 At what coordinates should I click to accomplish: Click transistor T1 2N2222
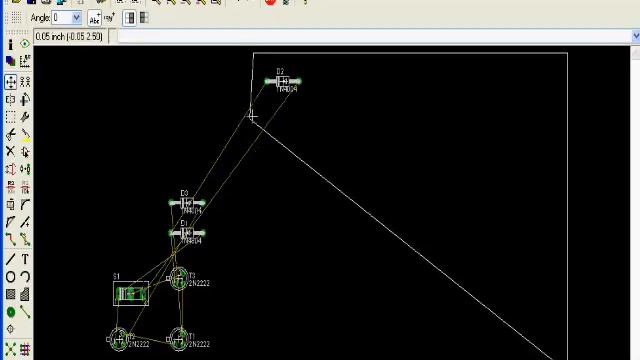pos(179,339)
